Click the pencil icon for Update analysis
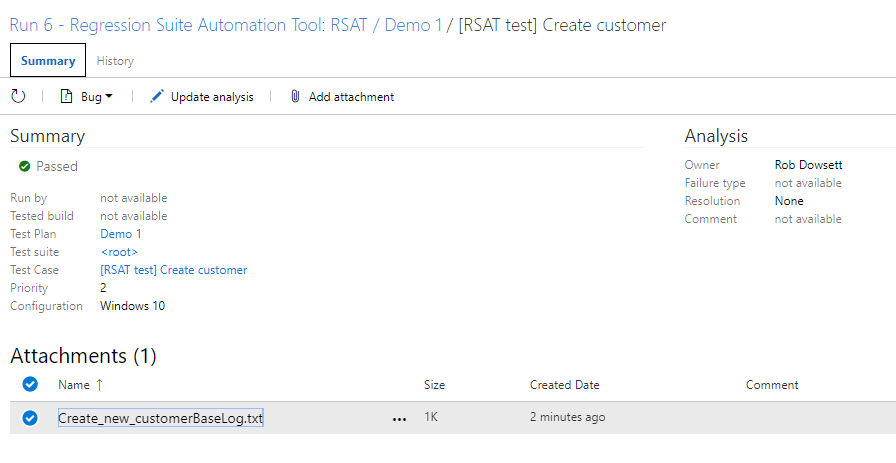This screenshot has height=463, width=896. point(156,97)
